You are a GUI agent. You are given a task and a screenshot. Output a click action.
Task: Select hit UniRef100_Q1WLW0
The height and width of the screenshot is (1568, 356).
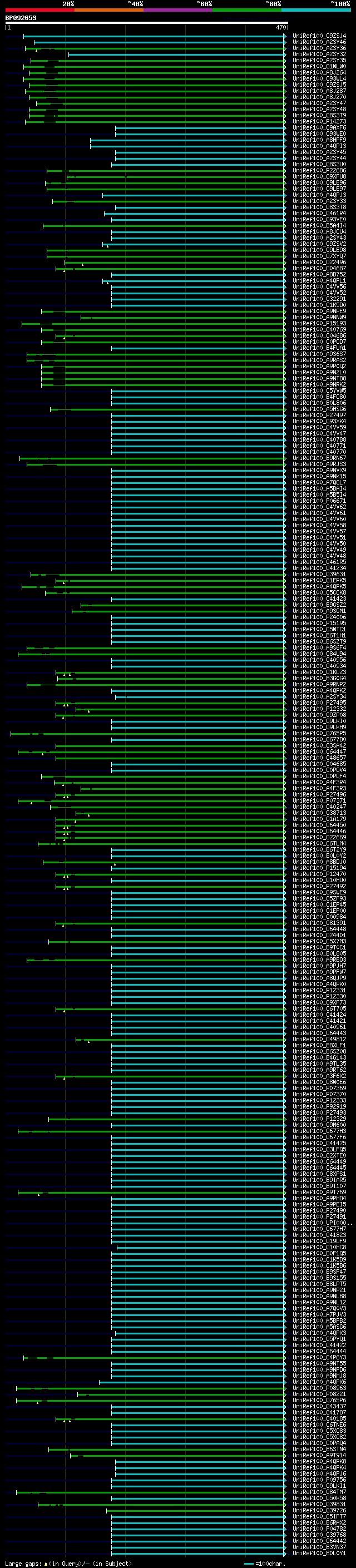319,66
